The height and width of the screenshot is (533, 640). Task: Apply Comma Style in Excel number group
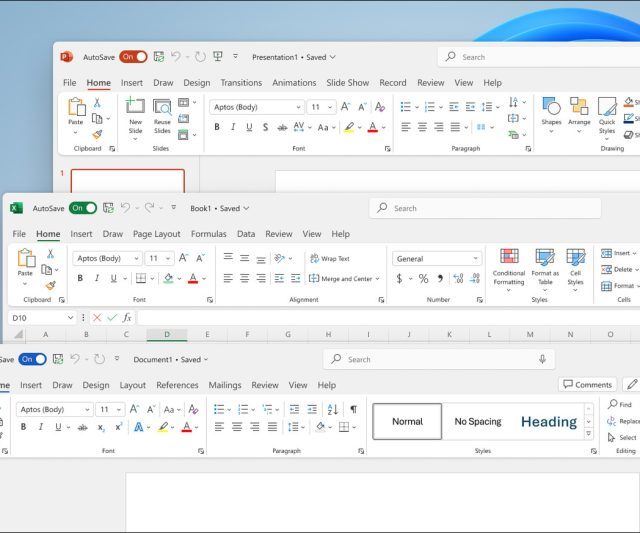(x=440, y=279)
